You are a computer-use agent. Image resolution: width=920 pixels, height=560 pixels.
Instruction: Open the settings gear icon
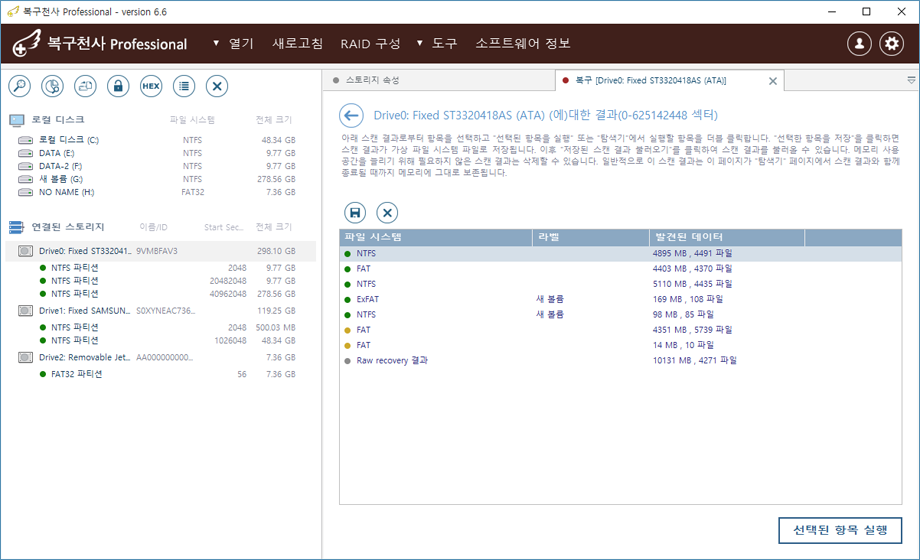(x=891, y=43)
